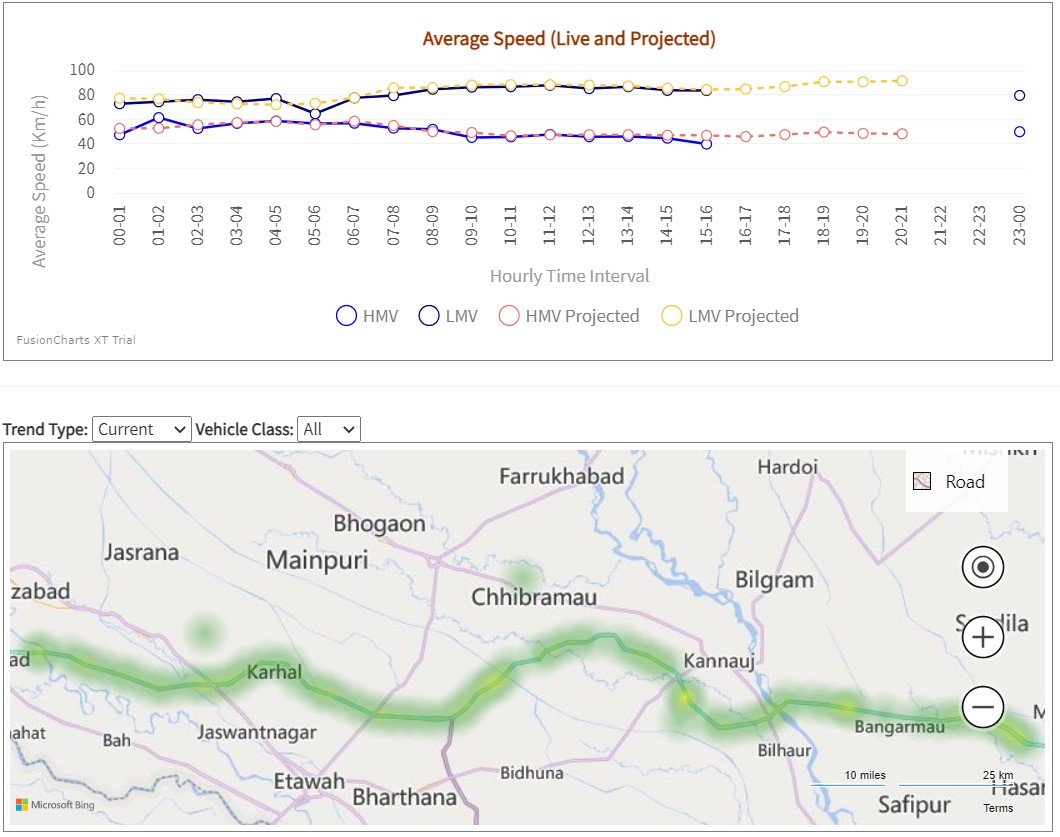This screenshot has height=837, width=1060.
Task: Click the Road map style icon
Action: point(923,482)
